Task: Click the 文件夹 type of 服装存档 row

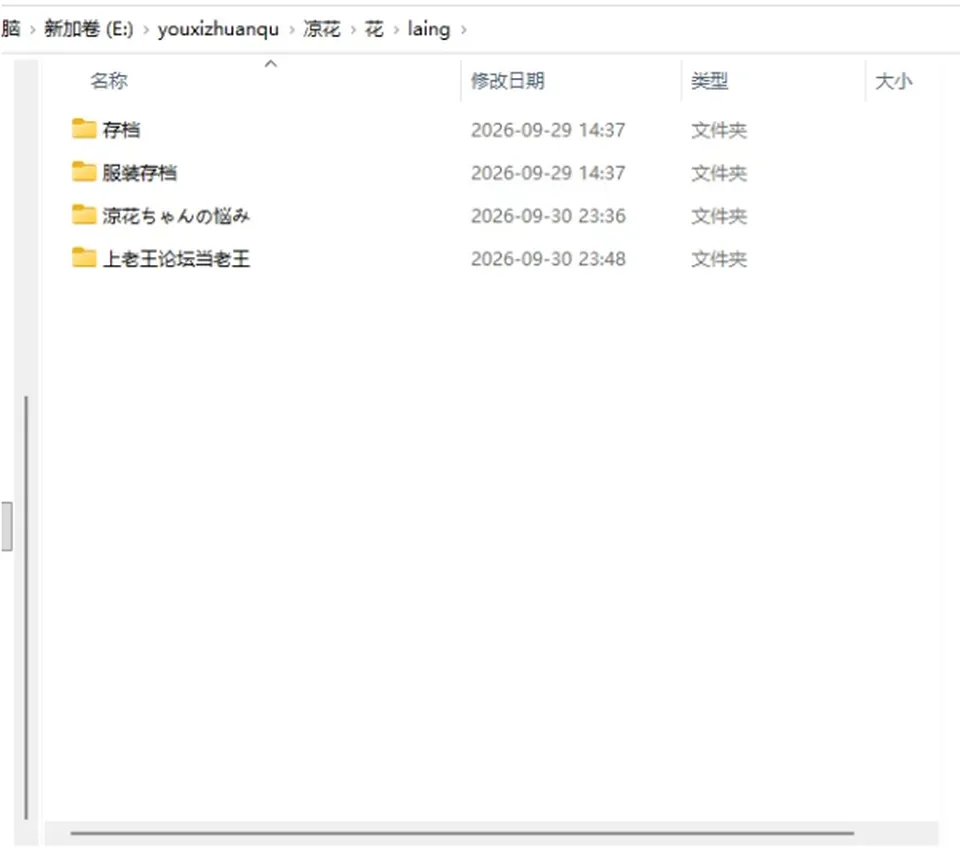Action: (719, 173)
